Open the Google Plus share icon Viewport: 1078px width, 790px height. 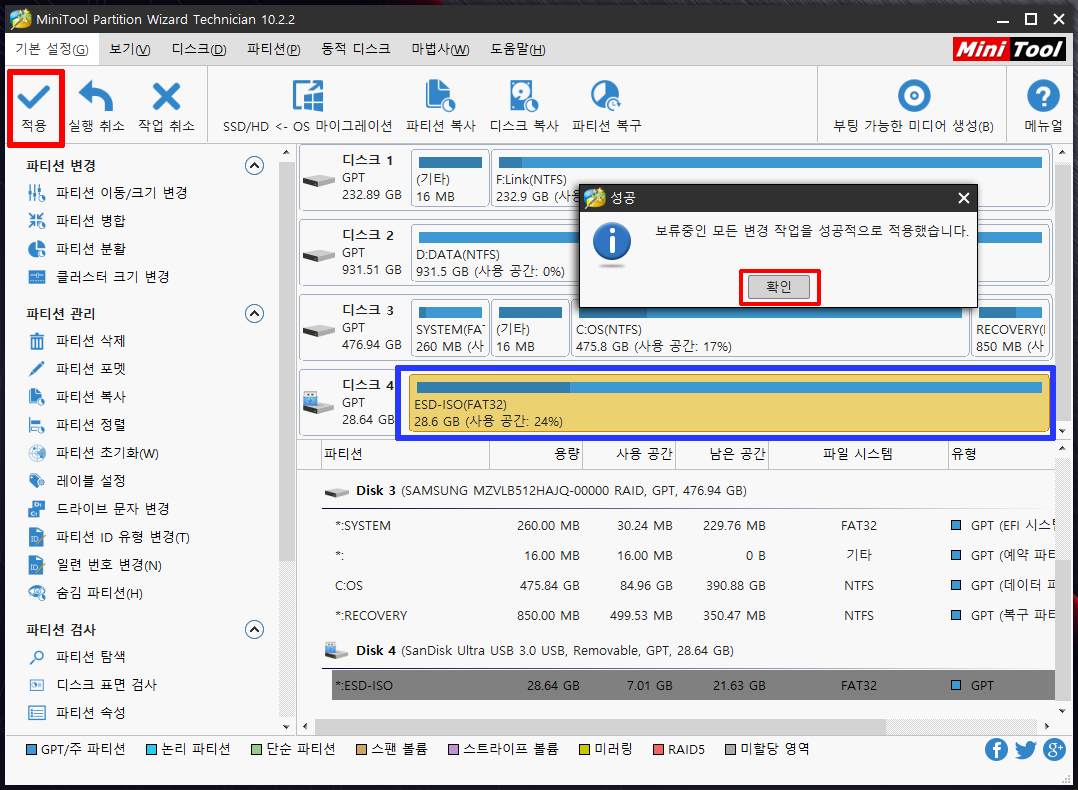click(1054, 749)
